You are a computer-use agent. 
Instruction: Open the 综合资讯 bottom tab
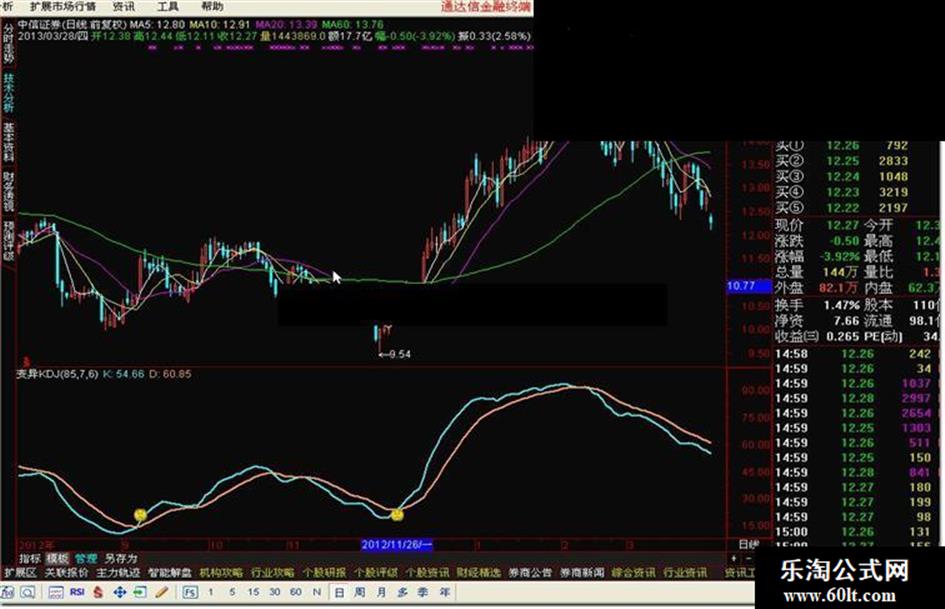click(633, 572)
